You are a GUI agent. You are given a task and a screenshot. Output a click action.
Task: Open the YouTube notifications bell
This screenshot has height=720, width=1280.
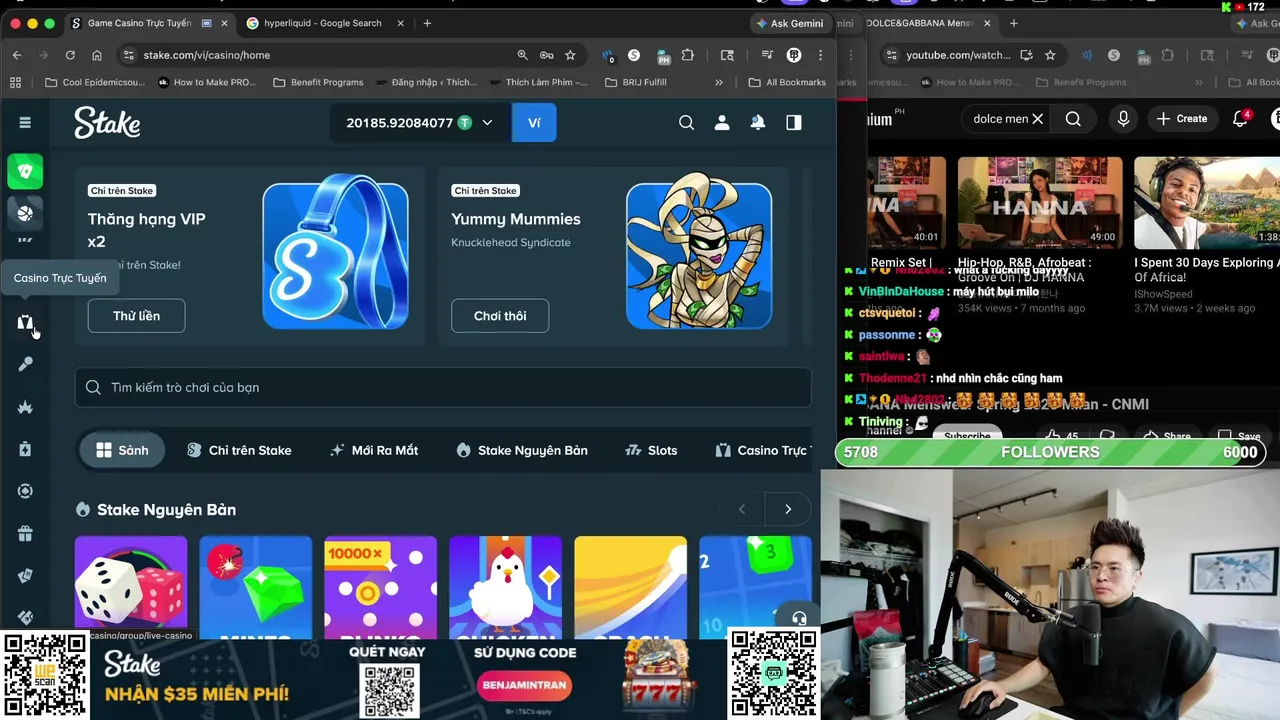pyautogui.click(x=1240, y=118)
